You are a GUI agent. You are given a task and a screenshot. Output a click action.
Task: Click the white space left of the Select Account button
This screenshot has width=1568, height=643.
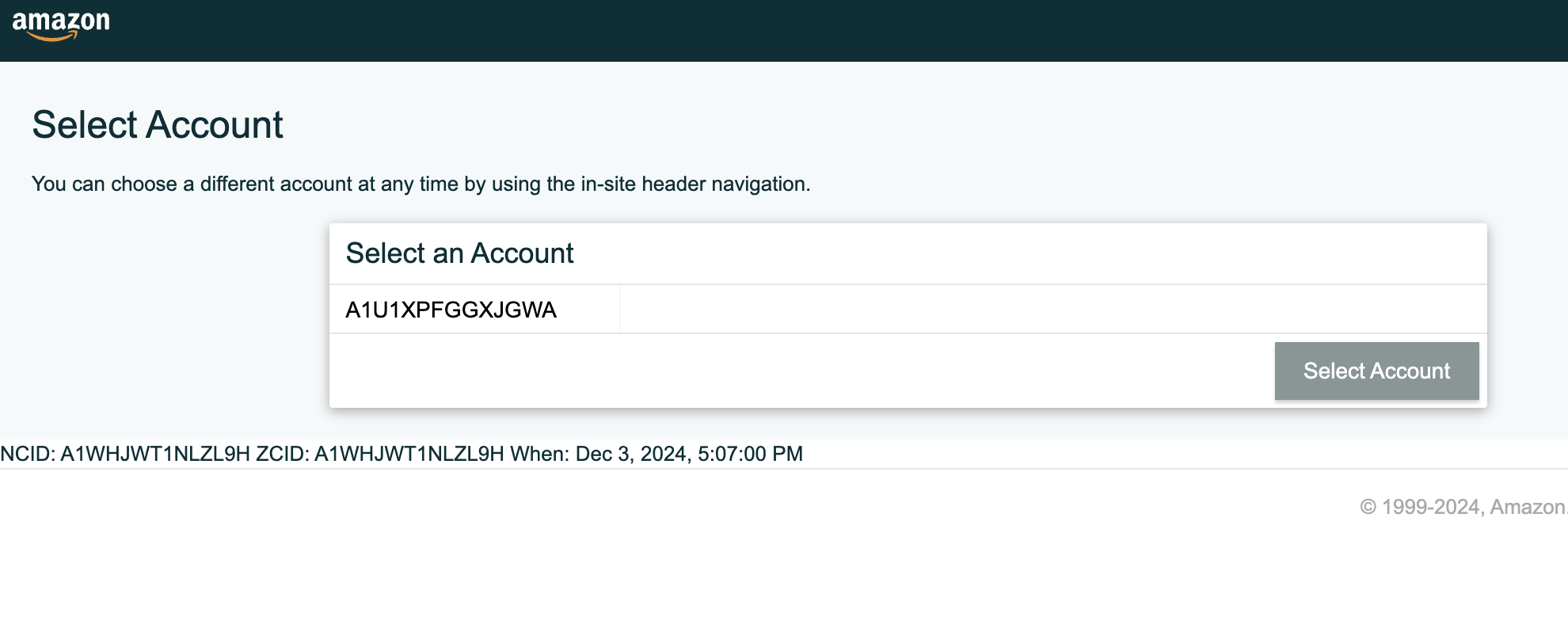point(800,371)
